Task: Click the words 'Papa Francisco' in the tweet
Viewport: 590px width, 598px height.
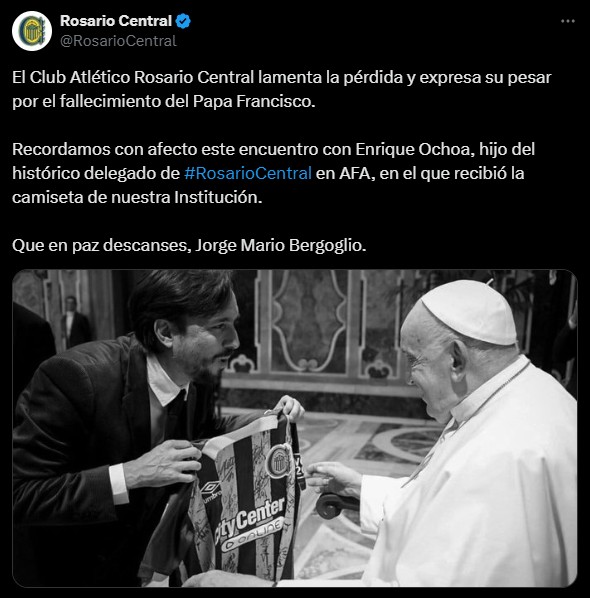Action: click(x=254, y=101)
